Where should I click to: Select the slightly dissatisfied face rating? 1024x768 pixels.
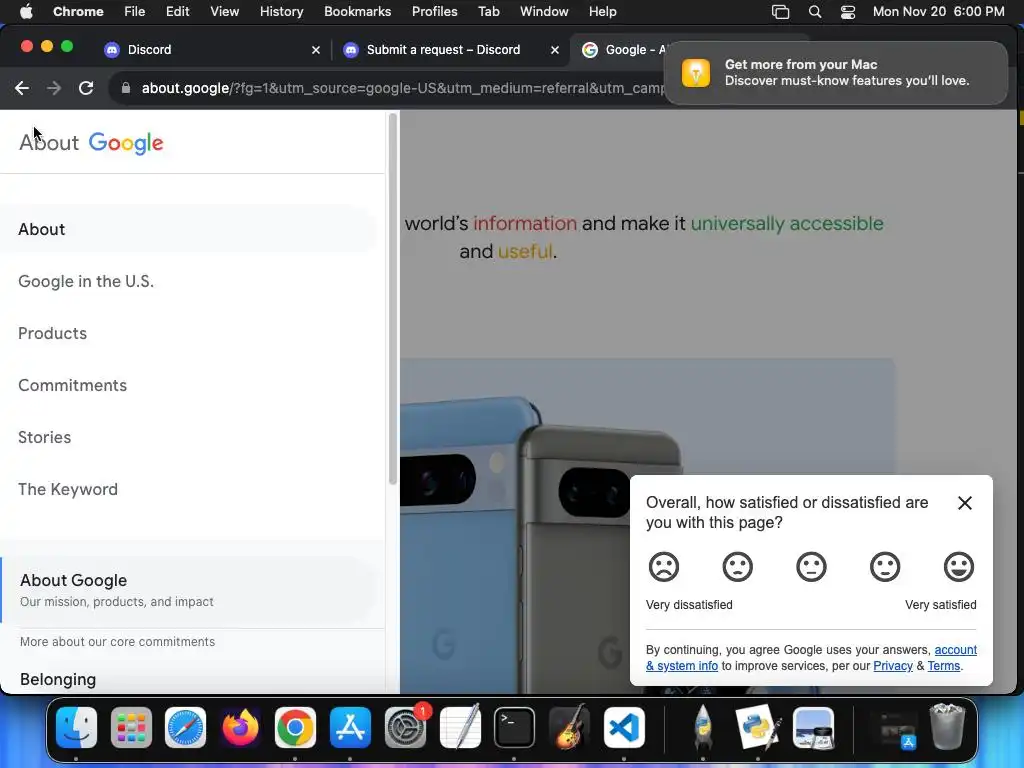(x=737, y=567)
